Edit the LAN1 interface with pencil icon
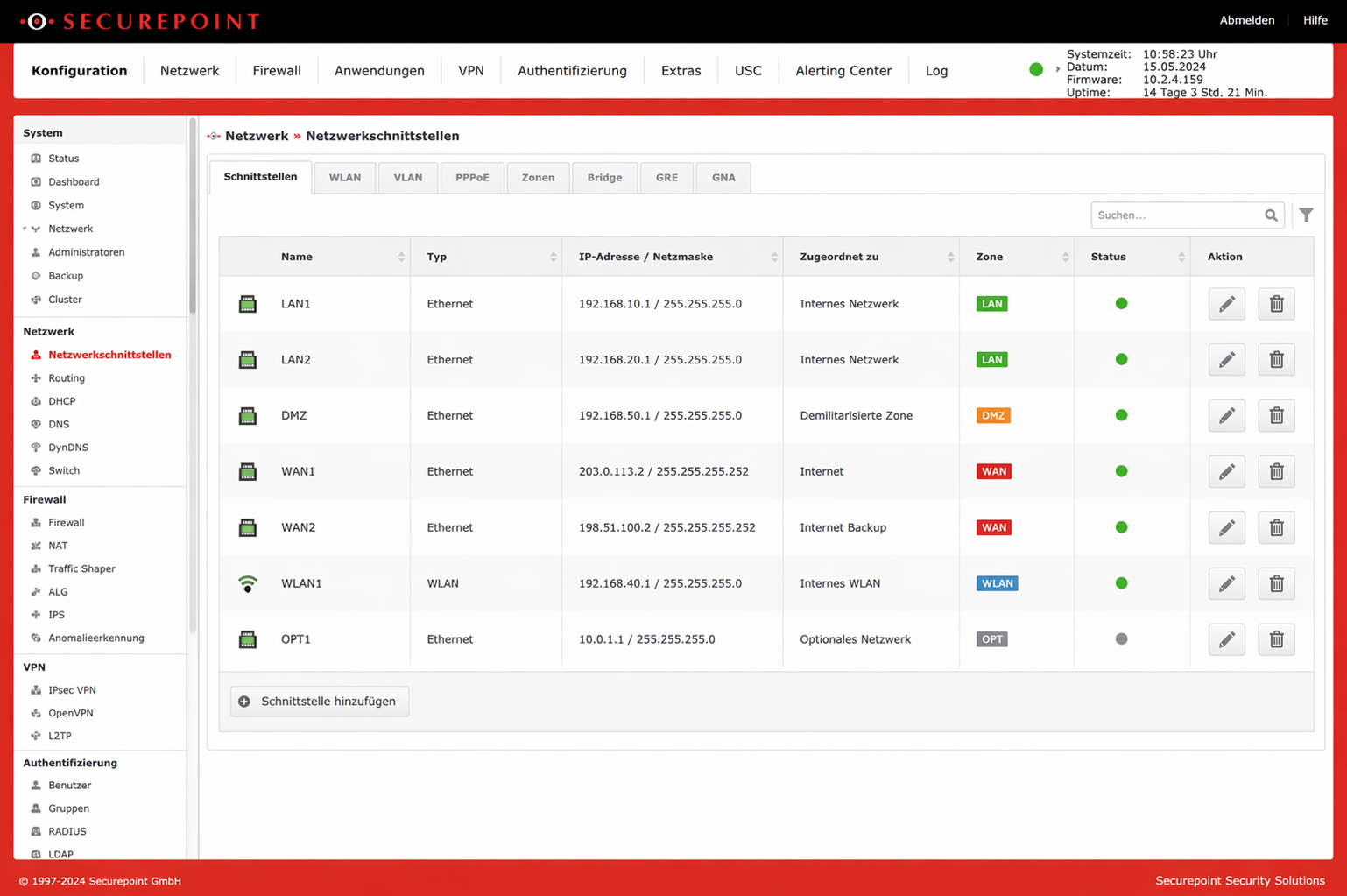Image resolution: width=1347 pixels, height=896 pixels. tap(1226, 304)
